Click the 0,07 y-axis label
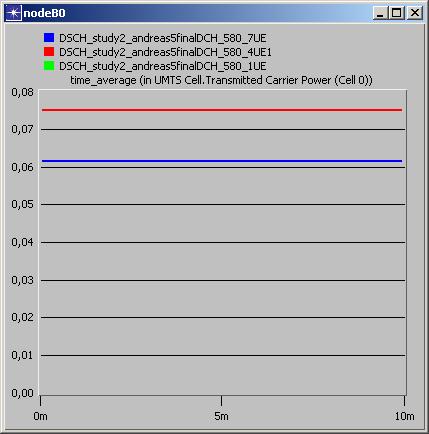Viewport: 429px width, 434px height. pyautogui.click(x=23, y=129)
